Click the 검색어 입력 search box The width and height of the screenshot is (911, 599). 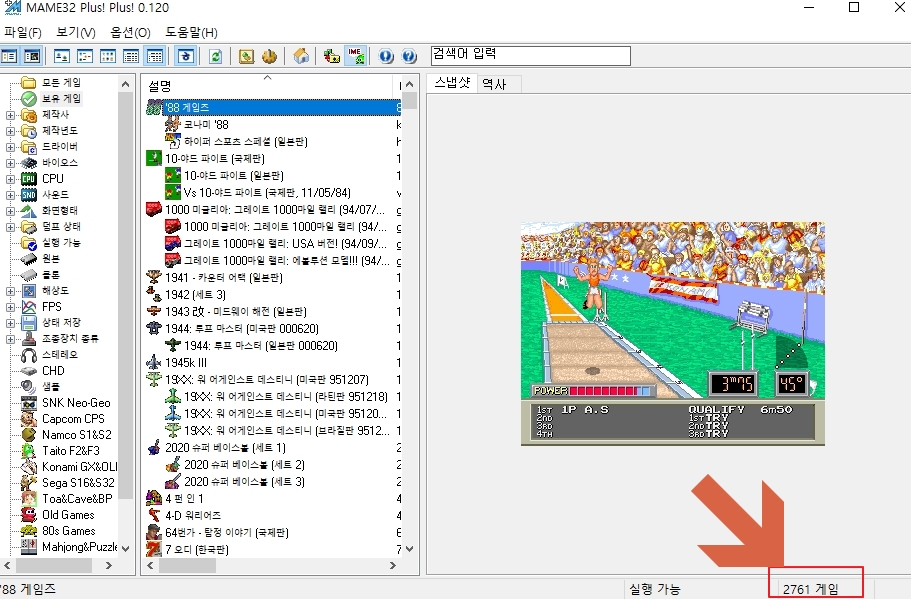(530, 55)
